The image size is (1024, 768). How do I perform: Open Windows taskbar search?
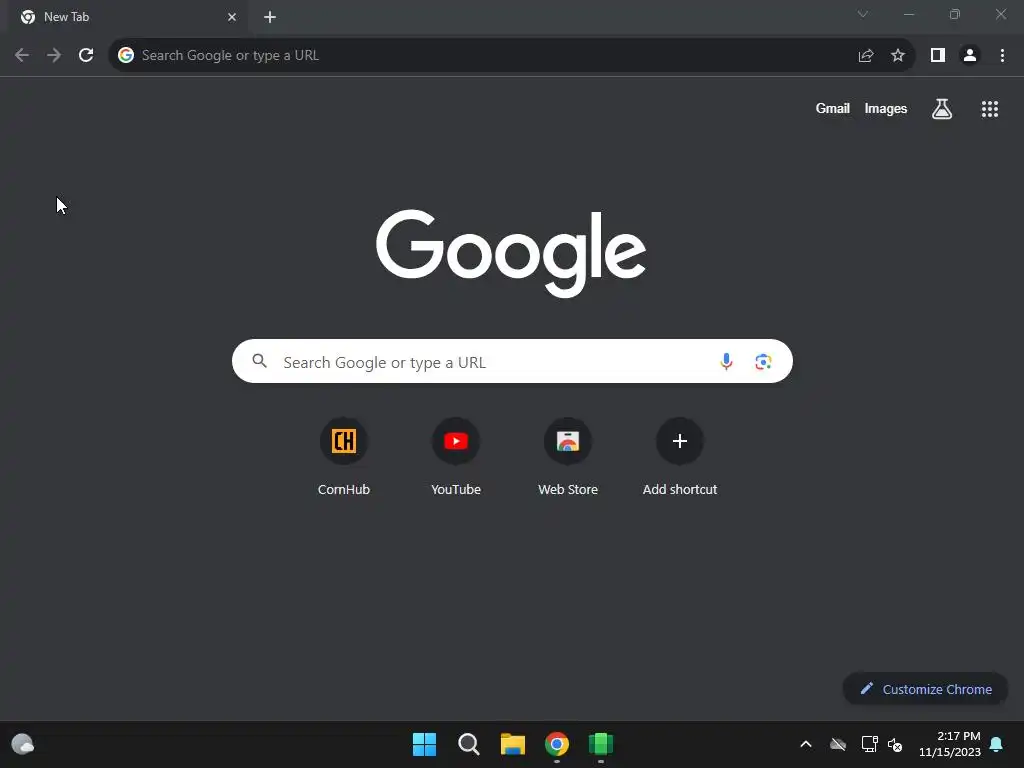(468, 744)
